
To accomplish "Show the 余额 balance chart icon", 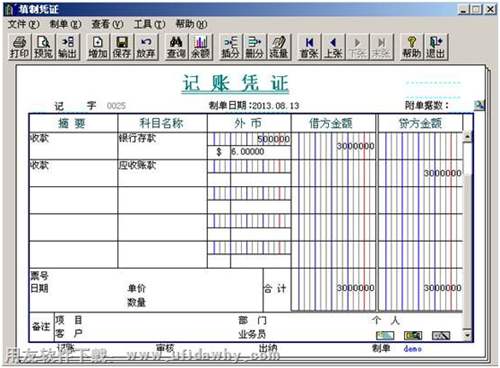I will tap(200, 47).
